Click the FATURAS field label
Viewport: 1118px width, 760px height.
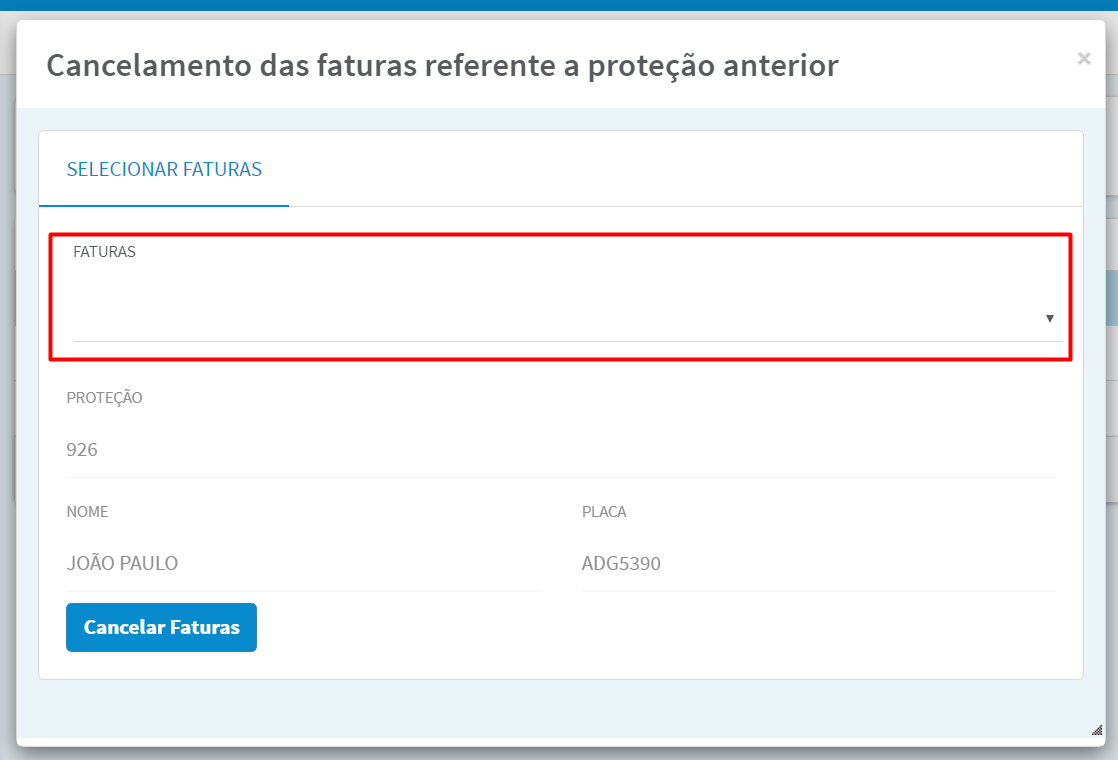[104, 252]
